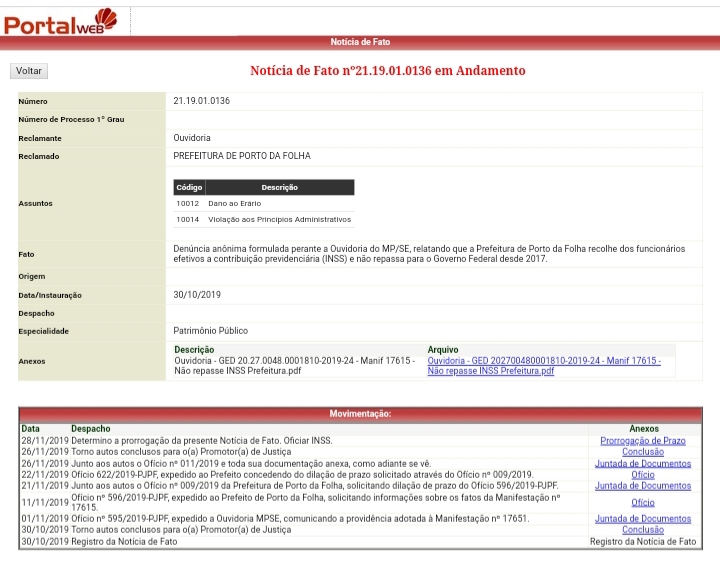The width and height of the screenshot is (720, 581).
Task: Open the Ofício attachment dated 22/11/2019
Action: (x=642, y=475)
